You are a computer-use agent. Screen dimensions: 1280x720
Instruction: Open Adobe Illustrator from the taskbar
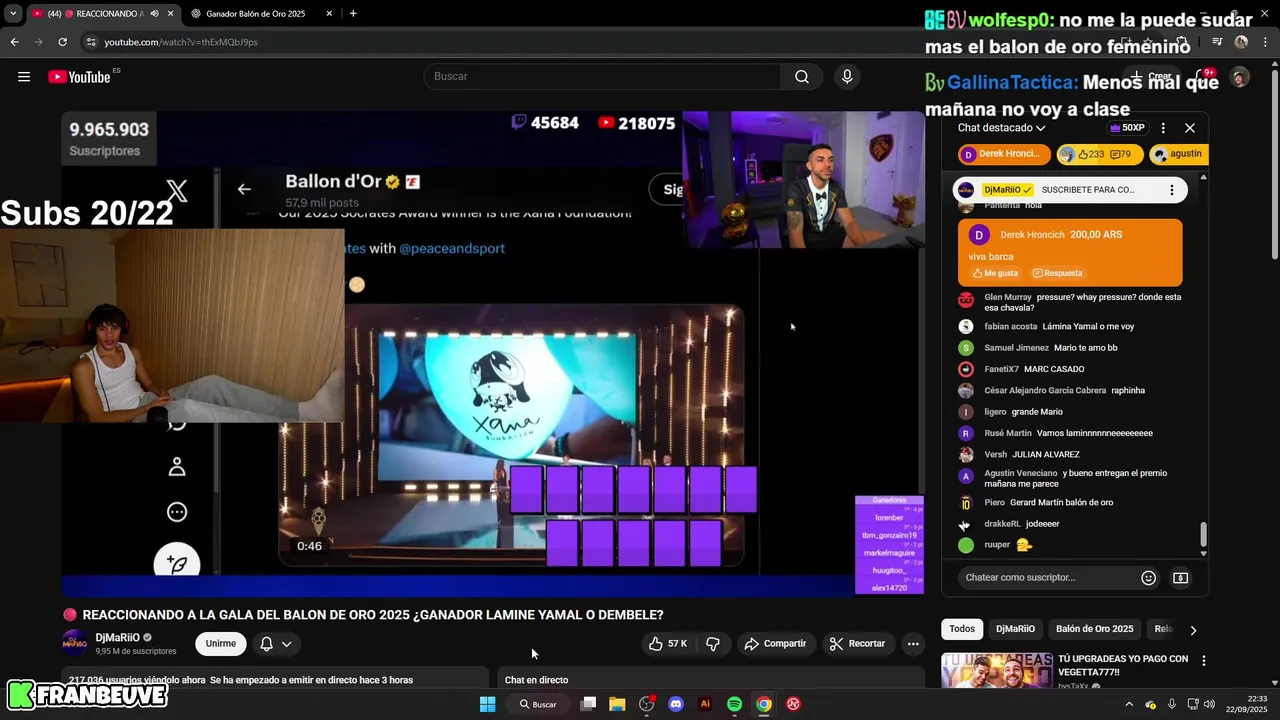(x=705, y=704)
